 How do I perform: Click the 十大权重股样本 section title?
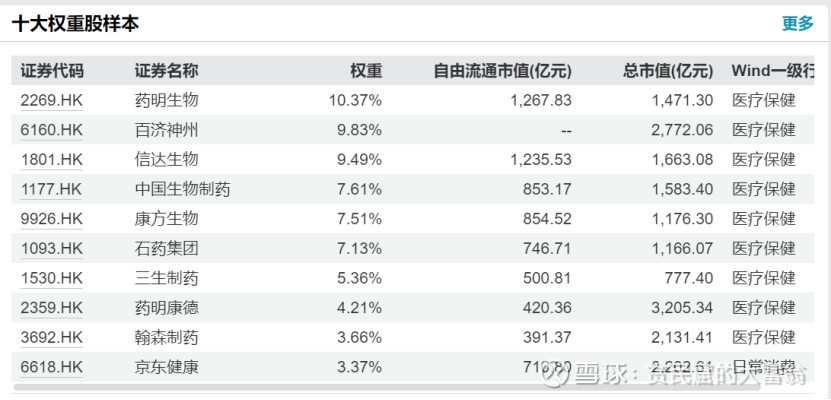coord(75,24)
